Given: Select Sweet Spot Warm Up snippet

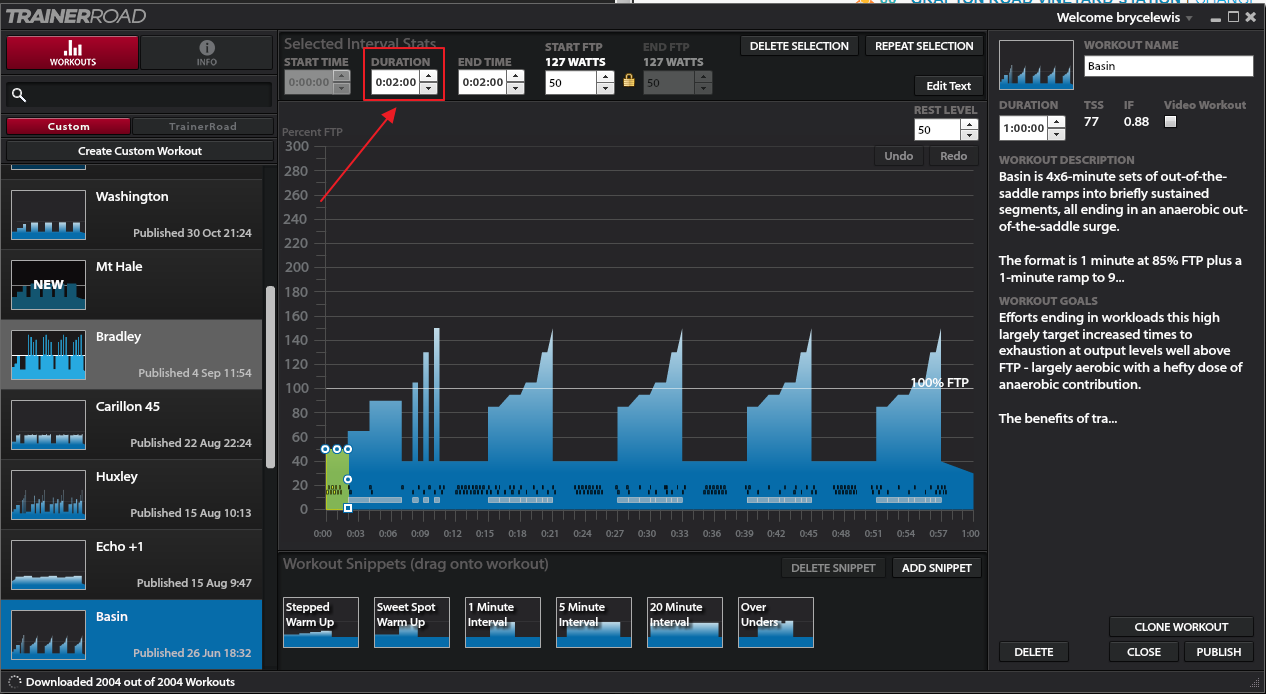Looking at the screenshot, I should click(411, 623).
